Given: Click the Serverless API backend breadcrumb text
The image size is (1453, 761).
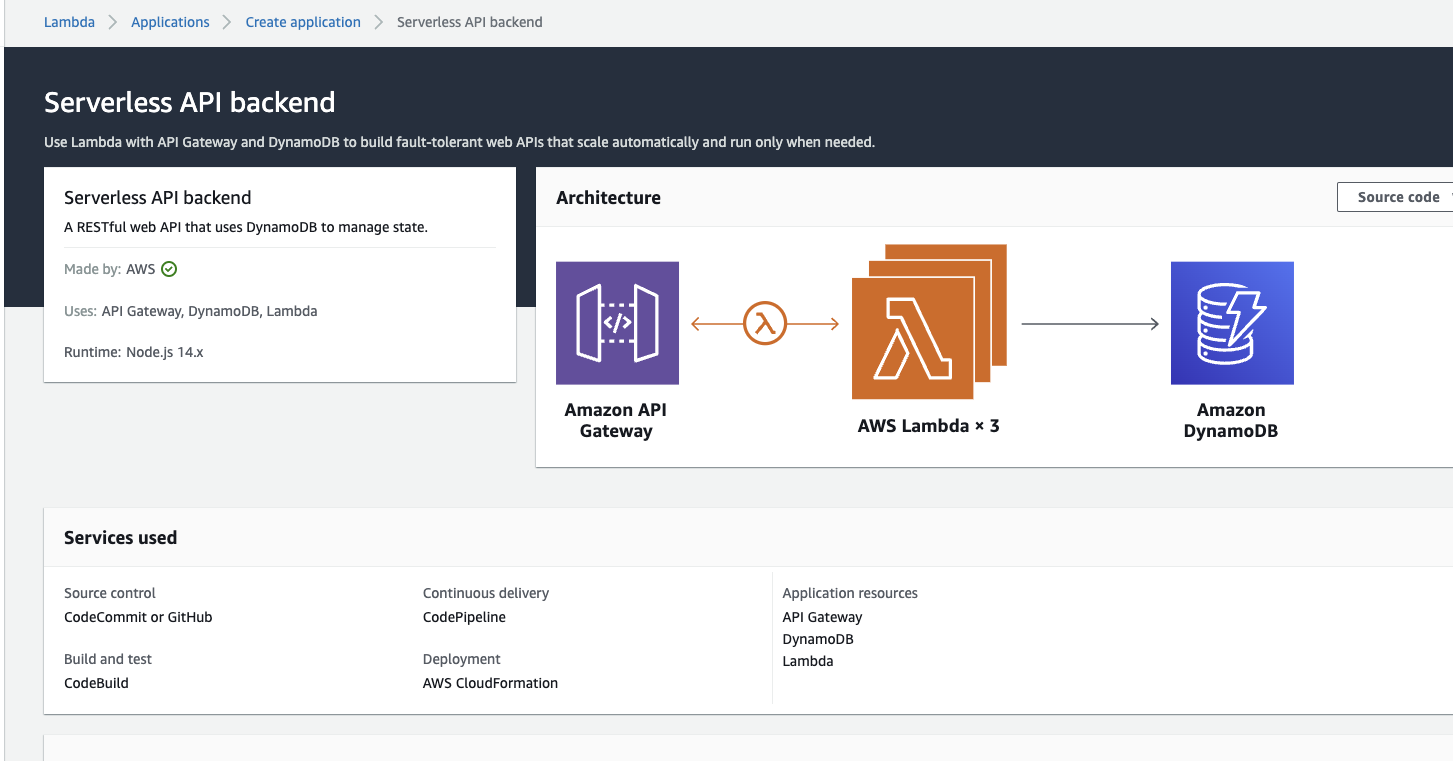Looking at the screenshot, I should [x=470, y=22].
